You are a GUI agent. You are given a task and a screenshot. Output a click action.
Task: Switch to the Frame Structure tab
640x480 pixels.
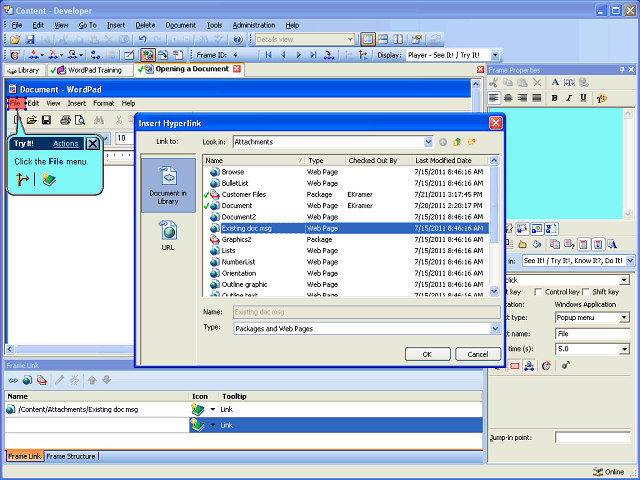pos(71,456)
